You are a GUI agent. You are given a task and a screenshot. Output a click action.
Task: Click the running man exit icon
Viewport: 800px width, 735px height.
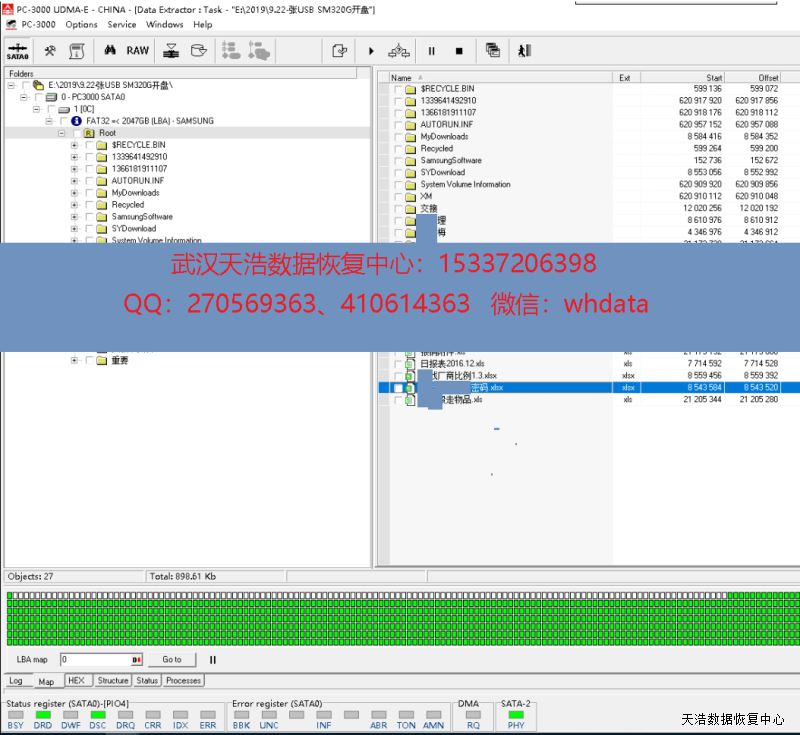coord(524,51)
